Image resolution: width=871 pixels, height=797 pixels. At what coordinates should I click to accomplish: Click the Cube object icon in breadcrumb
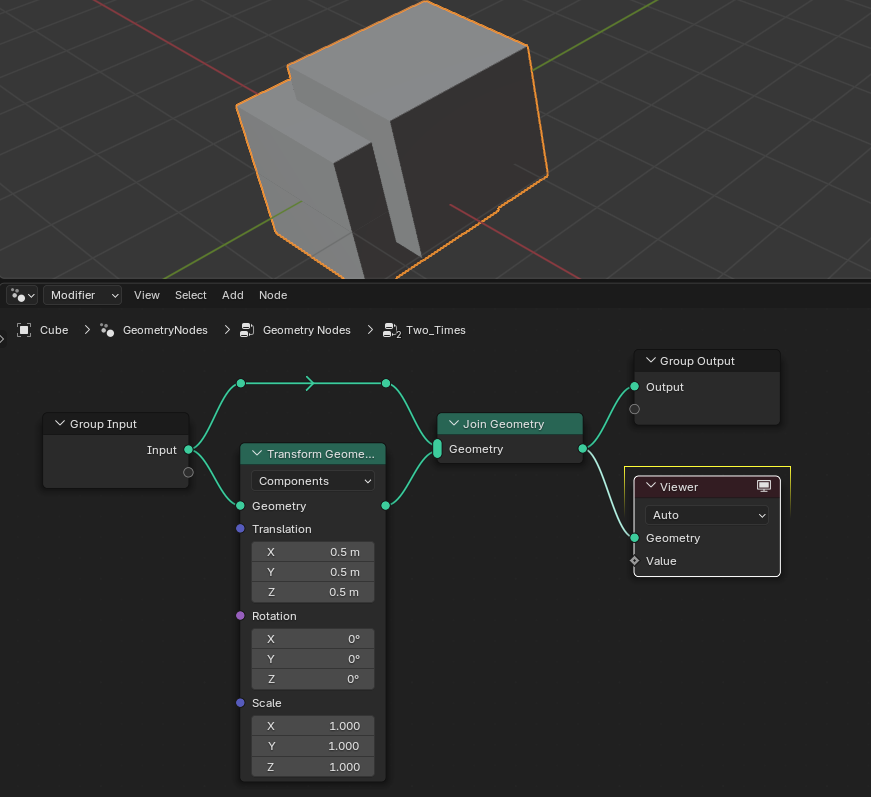(x=24, y=330)
